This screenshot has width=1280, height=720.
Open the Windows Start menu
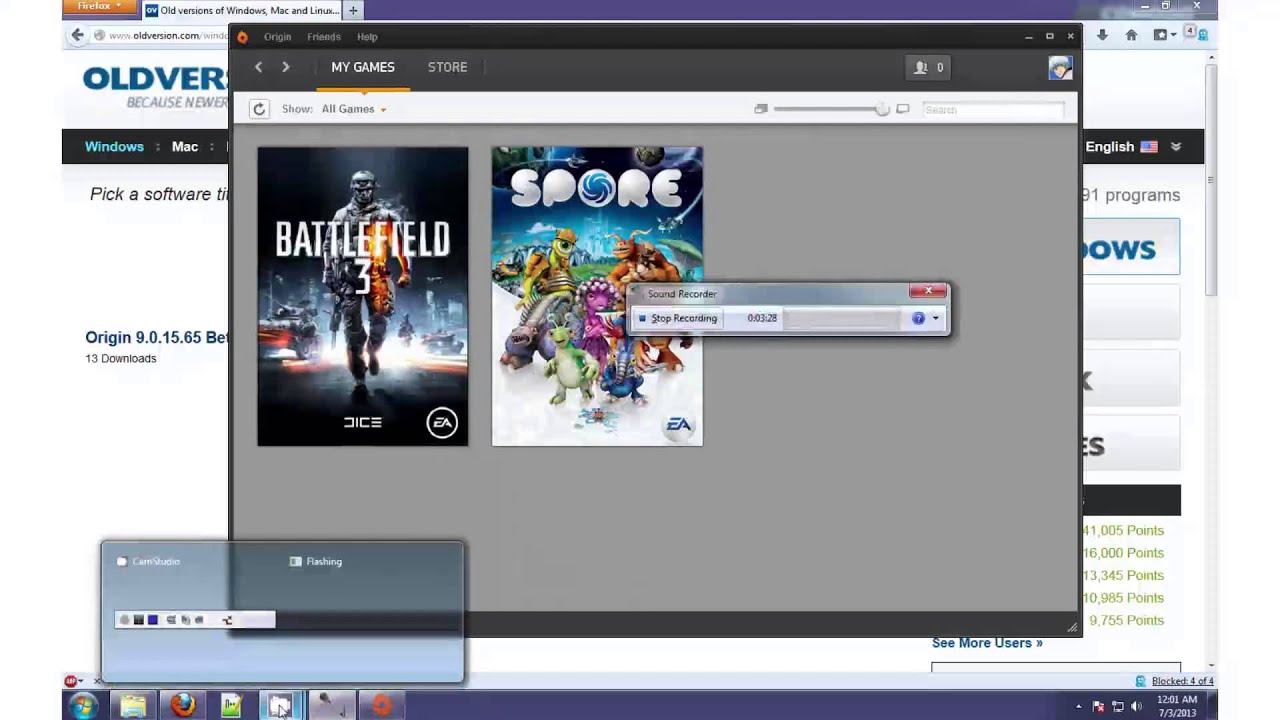(83, 706)
